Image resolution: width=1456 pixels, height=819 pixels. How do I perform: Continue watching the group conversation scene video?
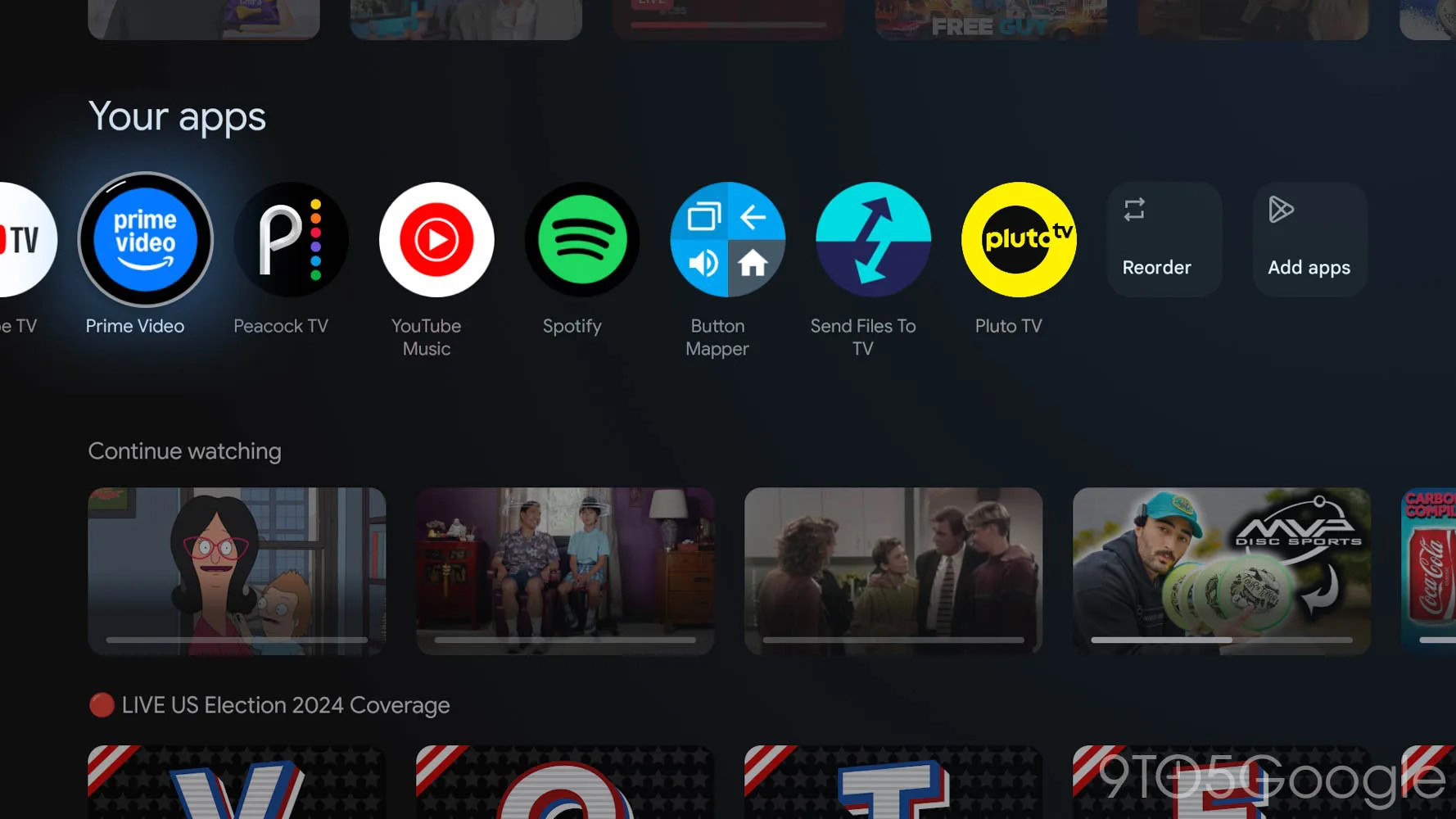coord(893,571)
